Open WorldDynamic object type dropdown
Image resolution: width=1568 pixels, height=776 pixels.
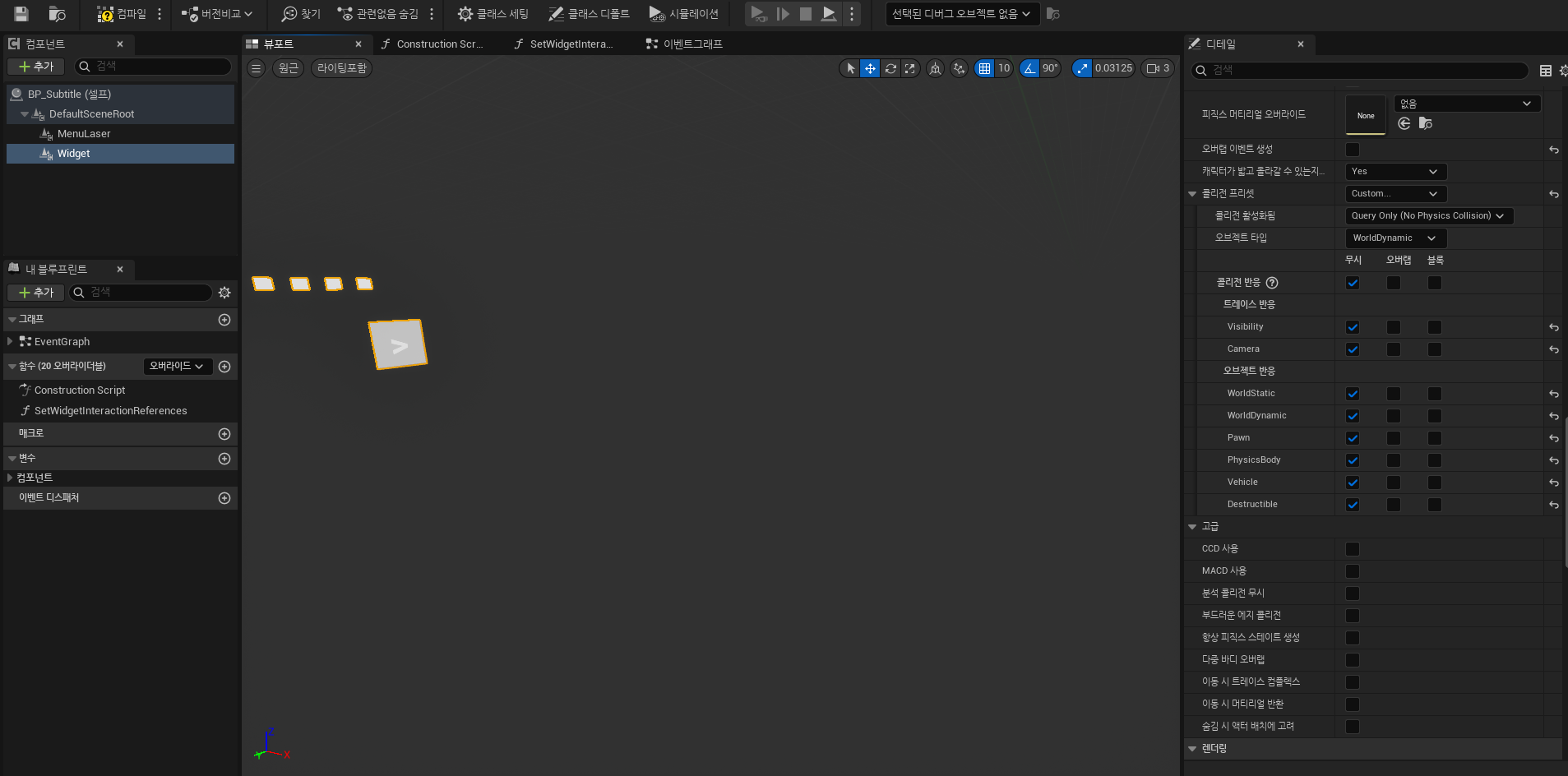point(1395,238)
